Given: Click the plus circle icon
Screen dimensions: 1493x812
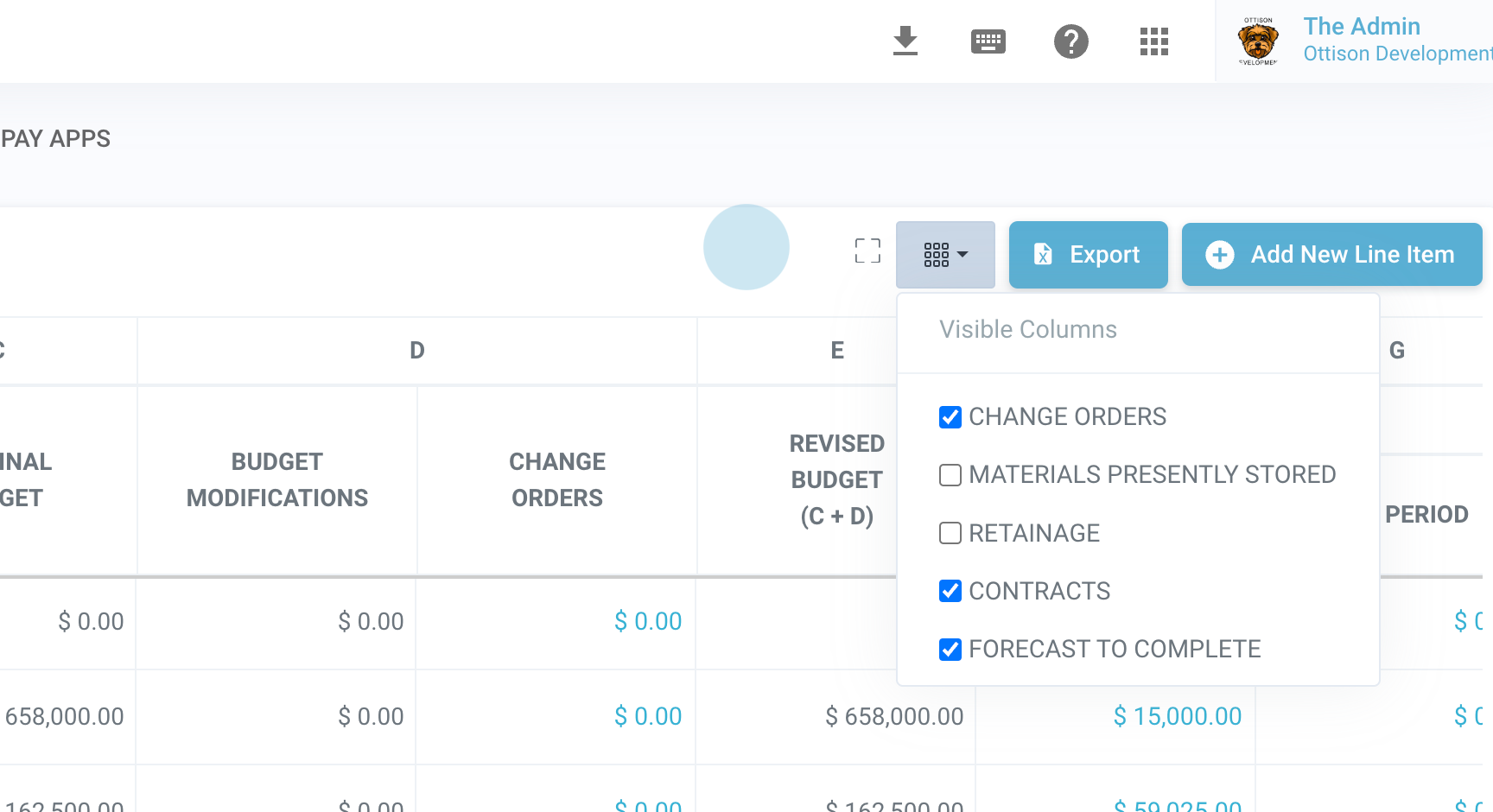Looking at the screenshot, I should click(1219, 255).
